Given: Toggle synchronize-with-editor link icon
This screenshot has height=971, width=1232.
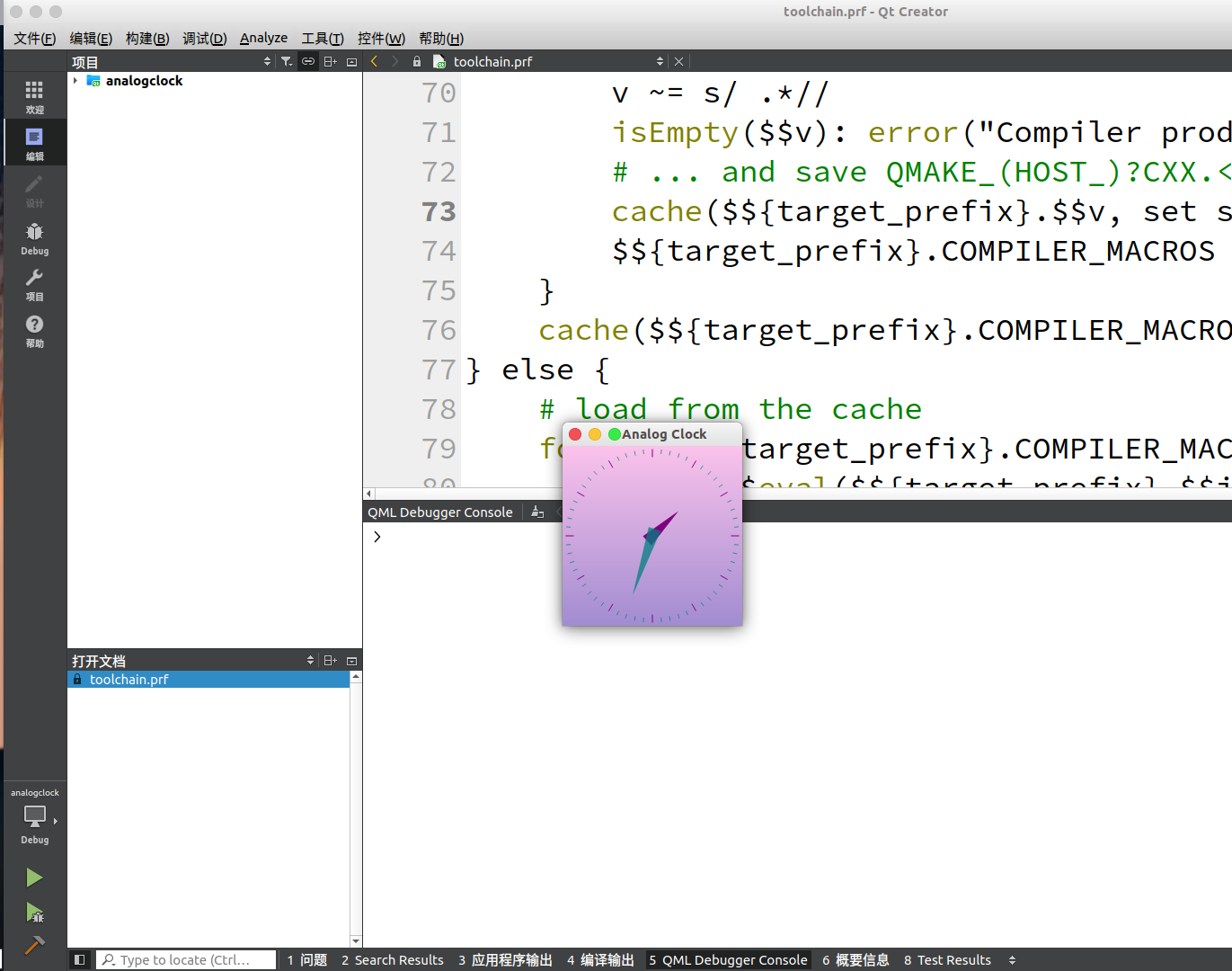Looking at the screenshot, I should coord(308,61).
